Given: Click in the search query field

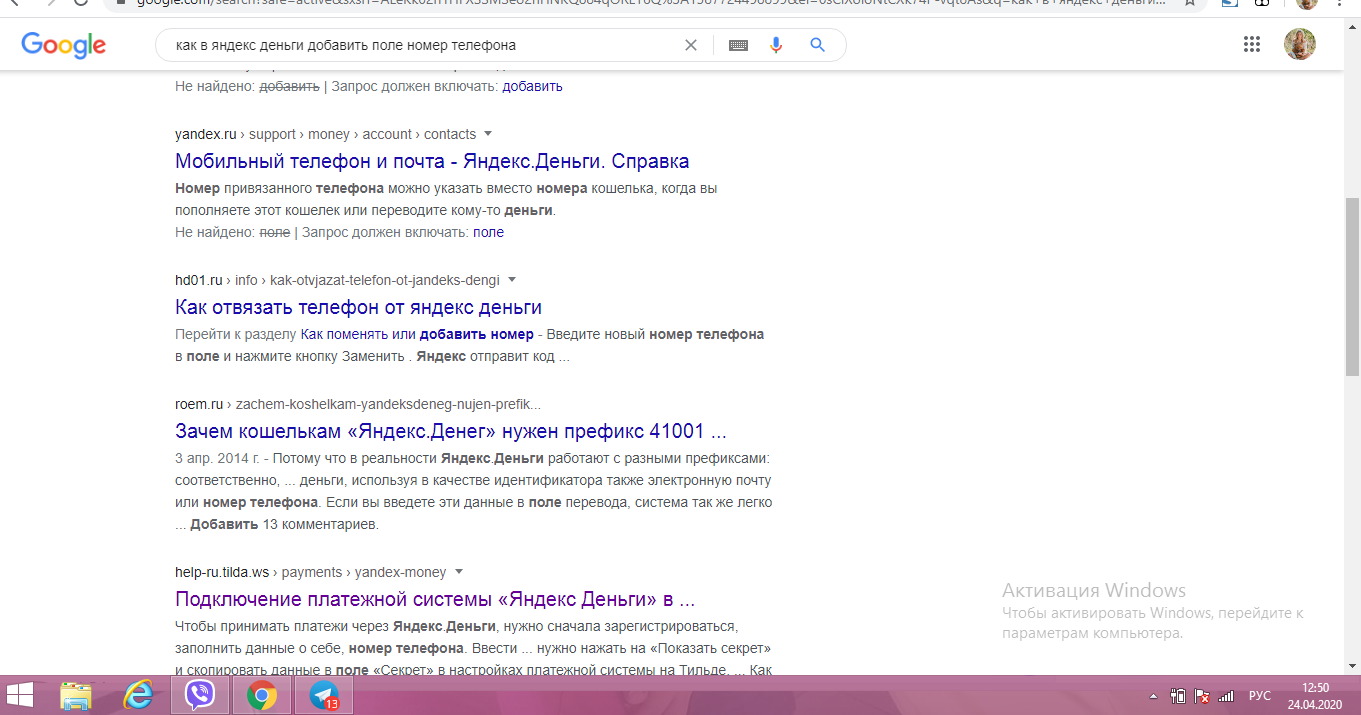Looking at the screenshot, I should [425, 45].
